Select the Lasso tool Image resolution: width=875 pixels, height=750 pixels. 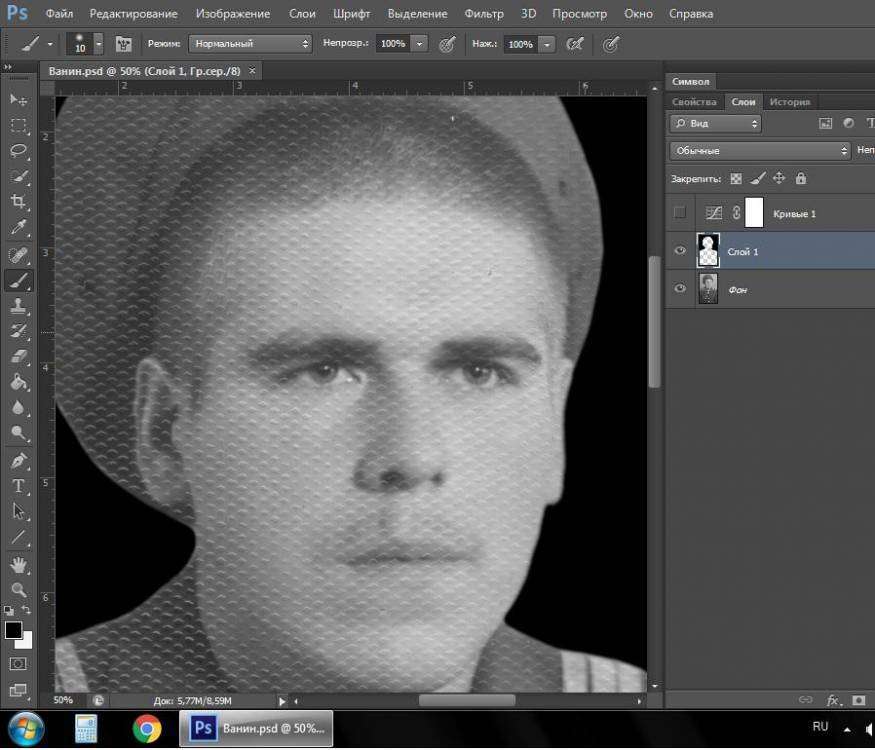pos(18,151)
